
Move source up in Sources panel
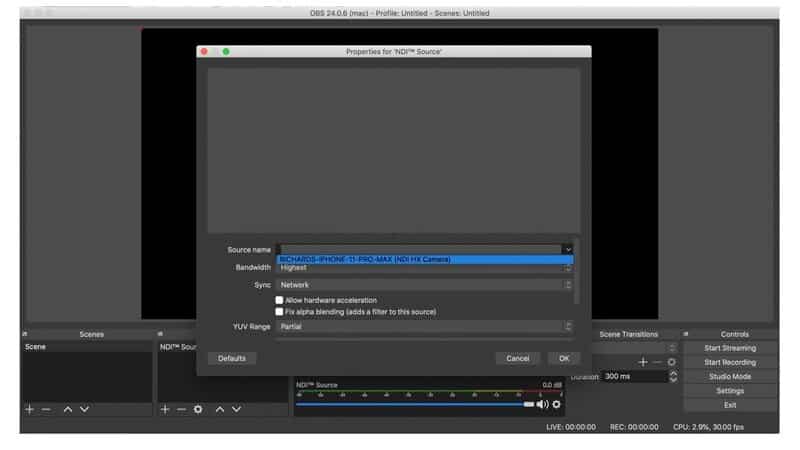[x=220, y=409]
